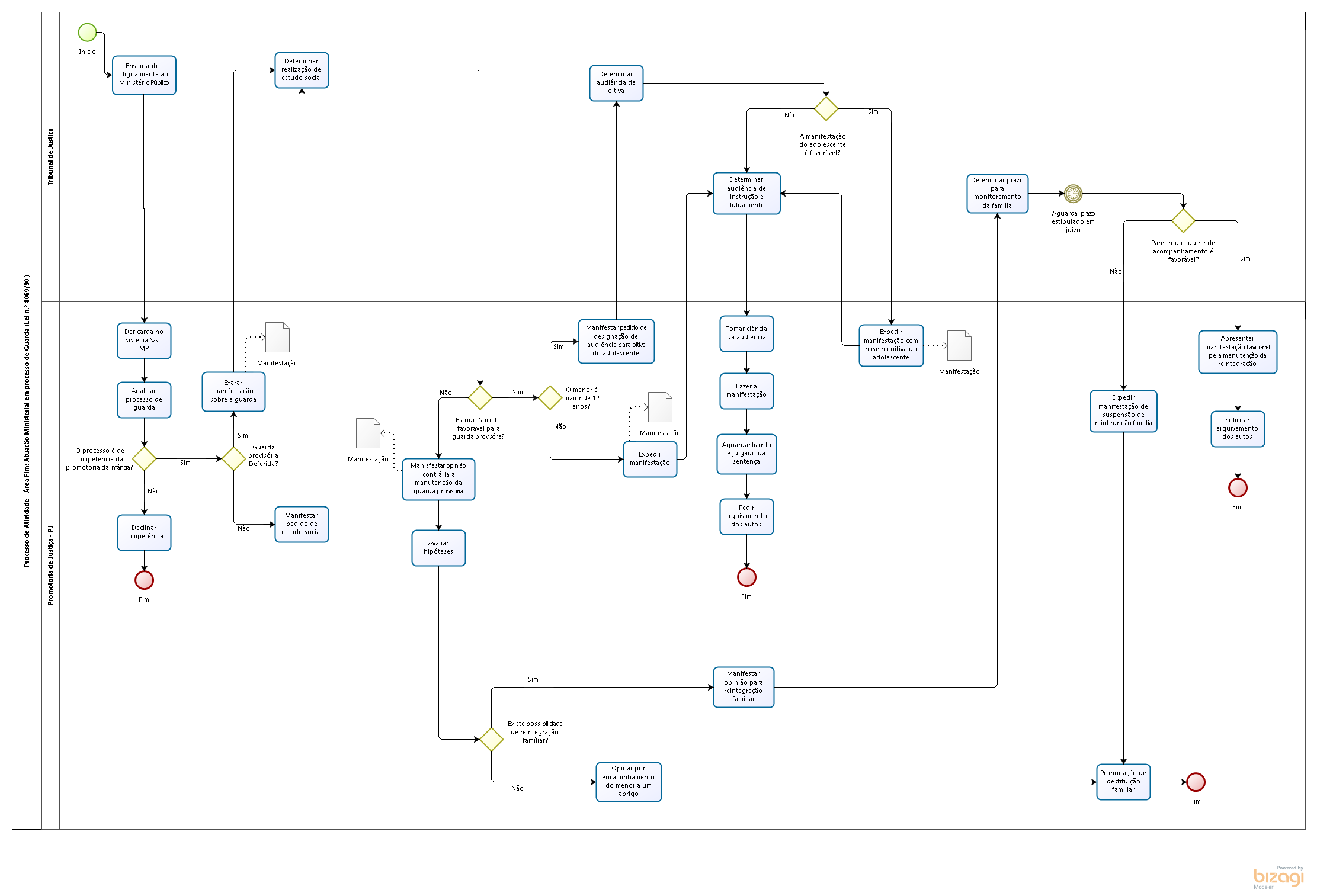The image size is (1317, 896).
Task: Click the gateway 'Guarda provisória Deferida?' diamond
Action: 233,458
